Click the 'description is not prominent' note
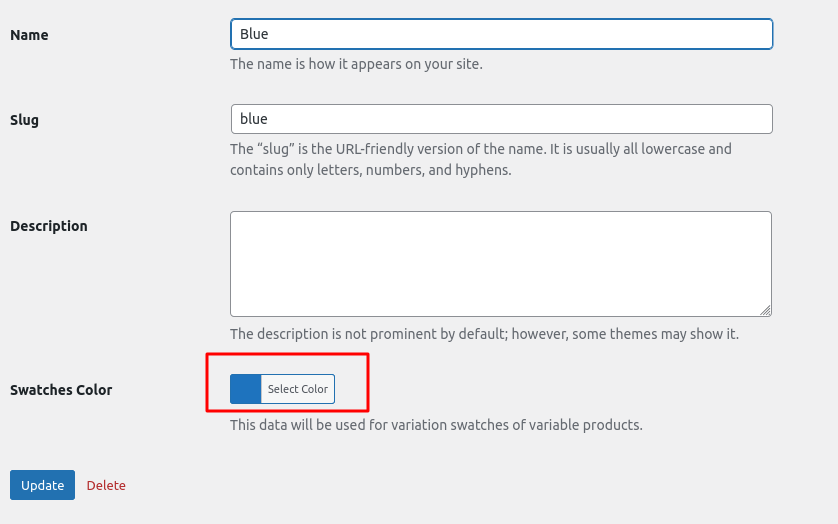The width and height of the screenshot is (838, 524). point(484,334)
